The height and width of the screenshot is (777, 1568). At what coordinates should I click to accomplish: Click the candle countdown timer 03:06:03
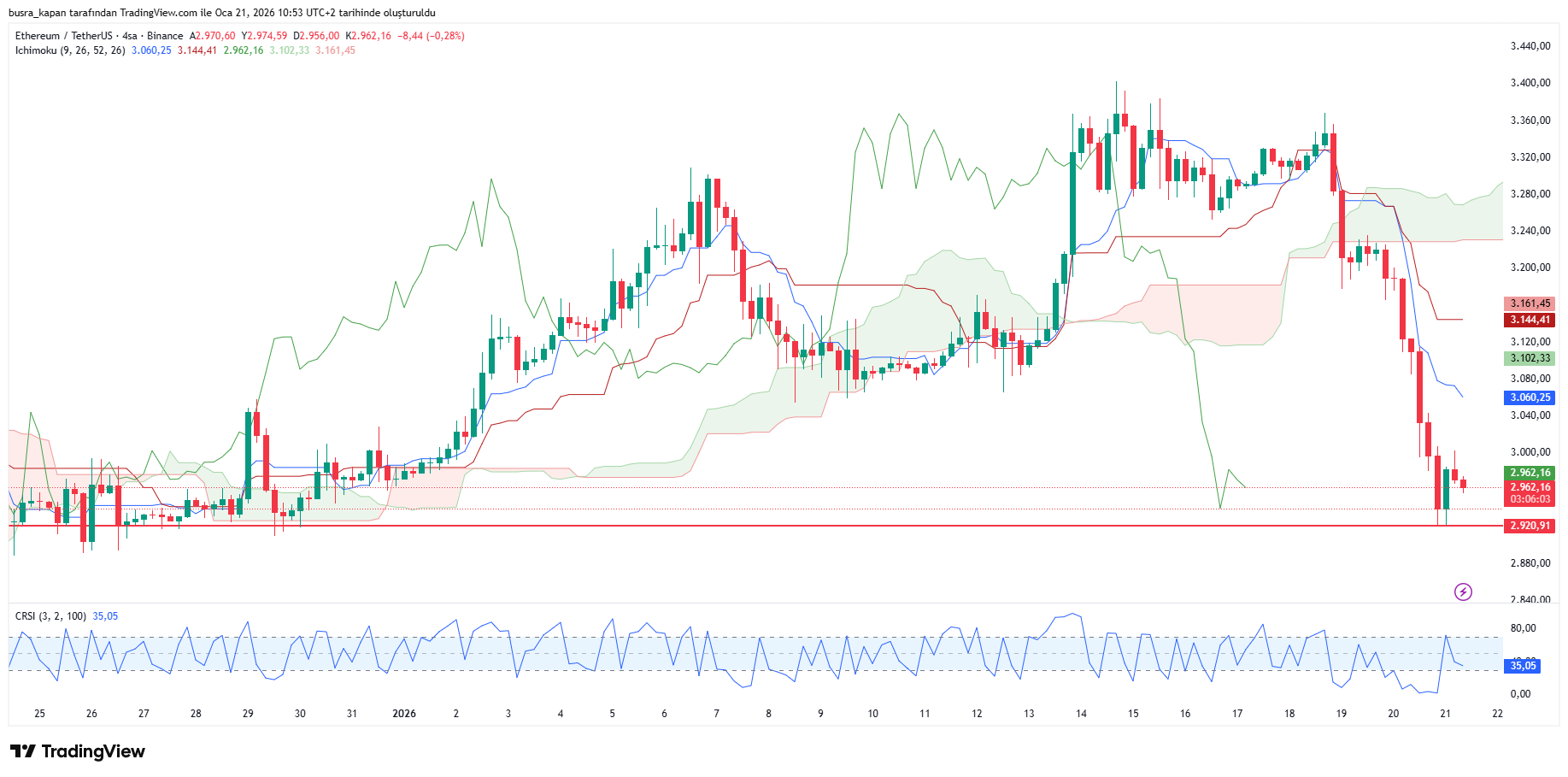[x=1529, y=499]
